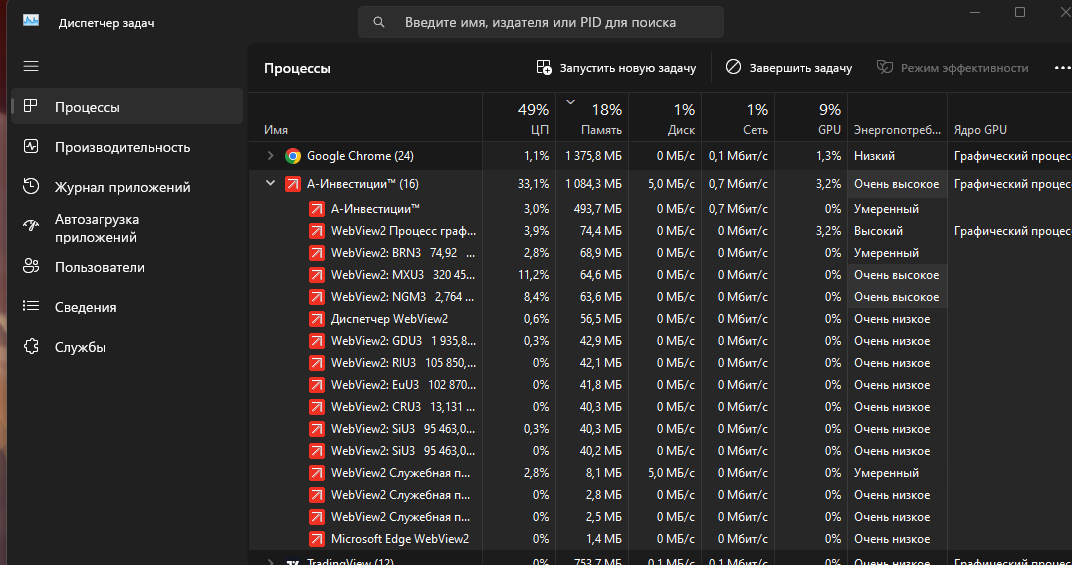
Task: Open the three-dots more options menu
Action: [x=1061, y=68]
